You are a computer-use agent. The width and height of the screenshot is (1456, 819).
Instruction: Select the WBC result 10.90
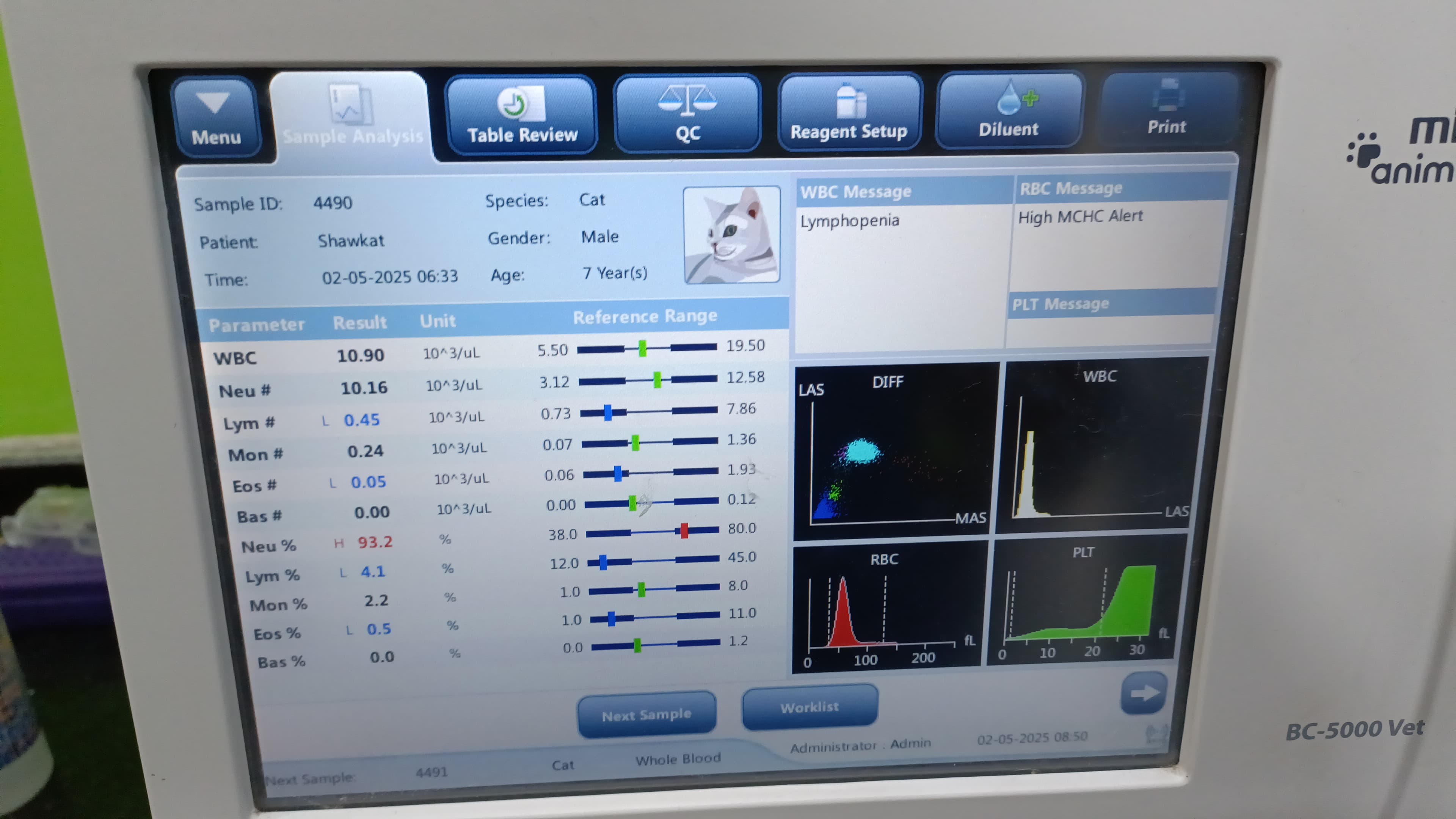tap(360, 356)
